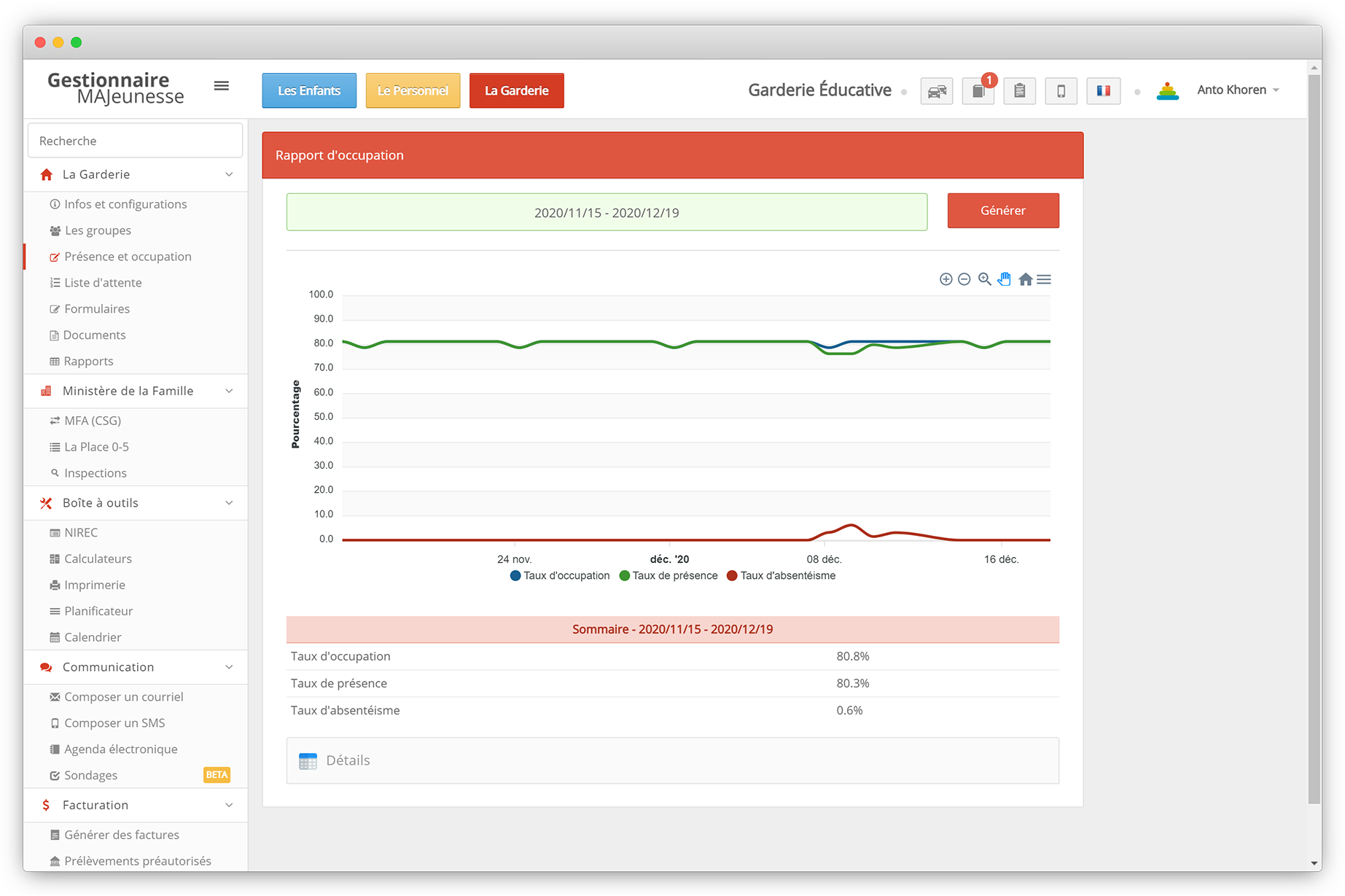Image resolution: width=1345 pixels, height=896 pixels.
Task: Toggle Taux d'occupation series in legend
Action: pyautogui.click(x=560, y=576)
